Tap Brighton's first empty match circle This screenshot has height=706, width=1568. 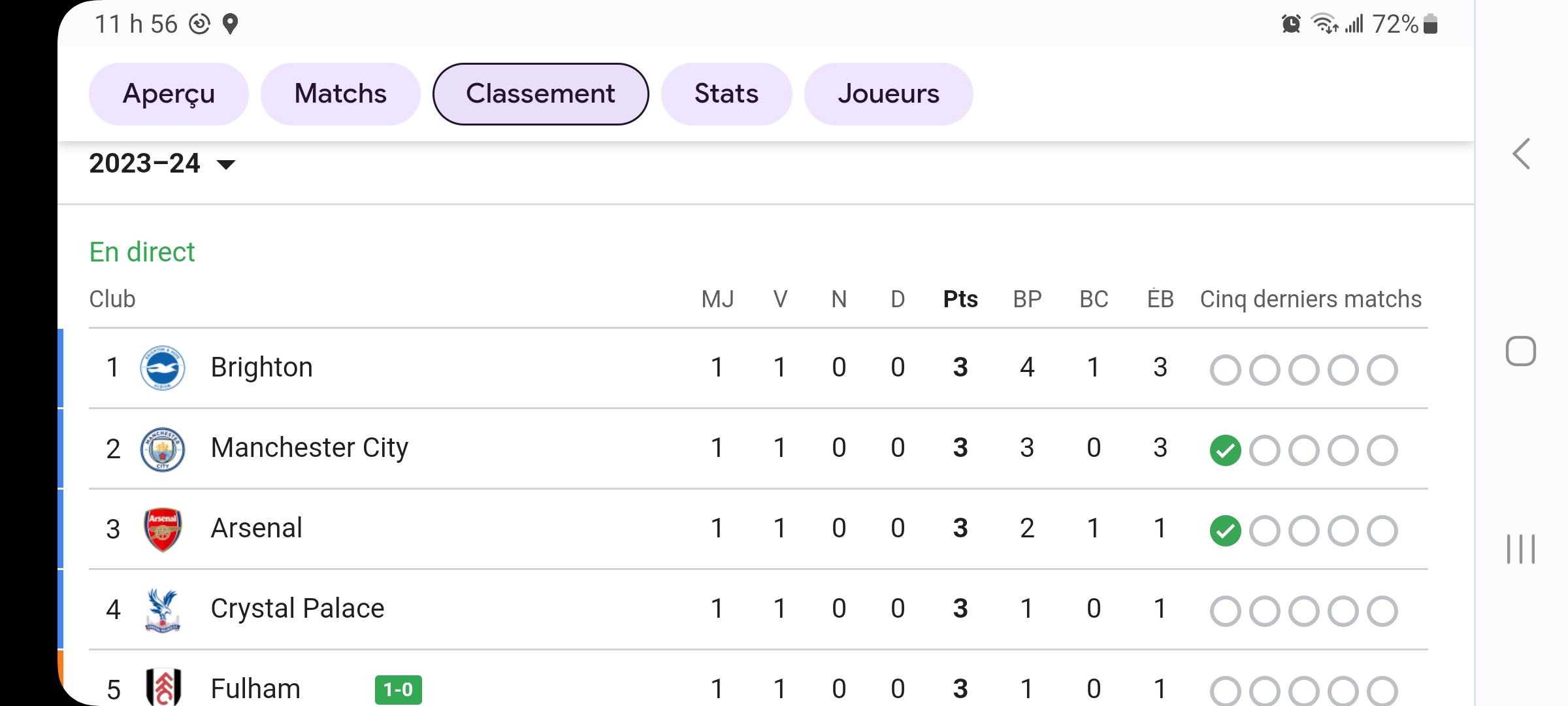click(x=1226, y=370)
